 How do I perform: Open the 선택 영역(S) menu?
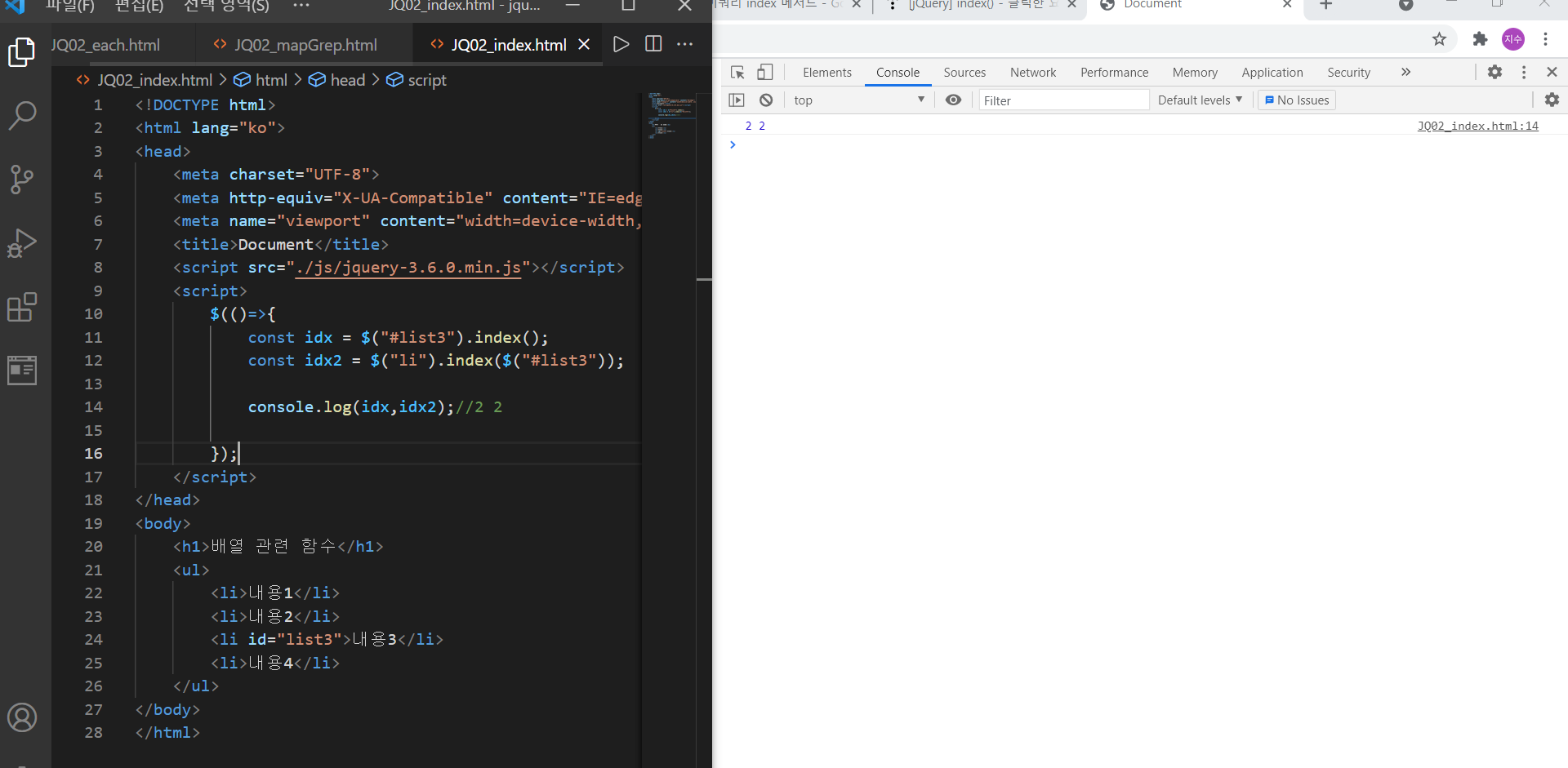(226, 6)
